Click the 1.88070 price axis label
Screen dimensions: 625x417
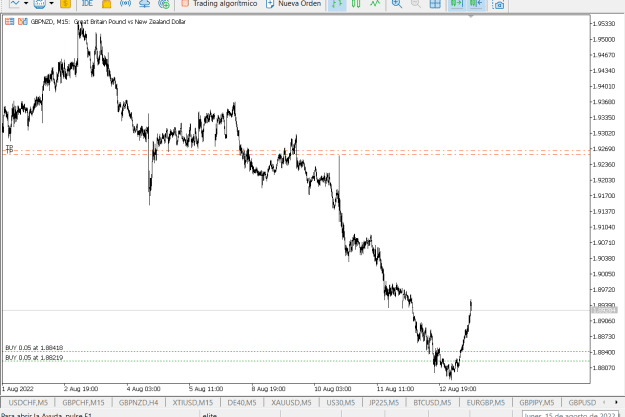click(605, 368)
